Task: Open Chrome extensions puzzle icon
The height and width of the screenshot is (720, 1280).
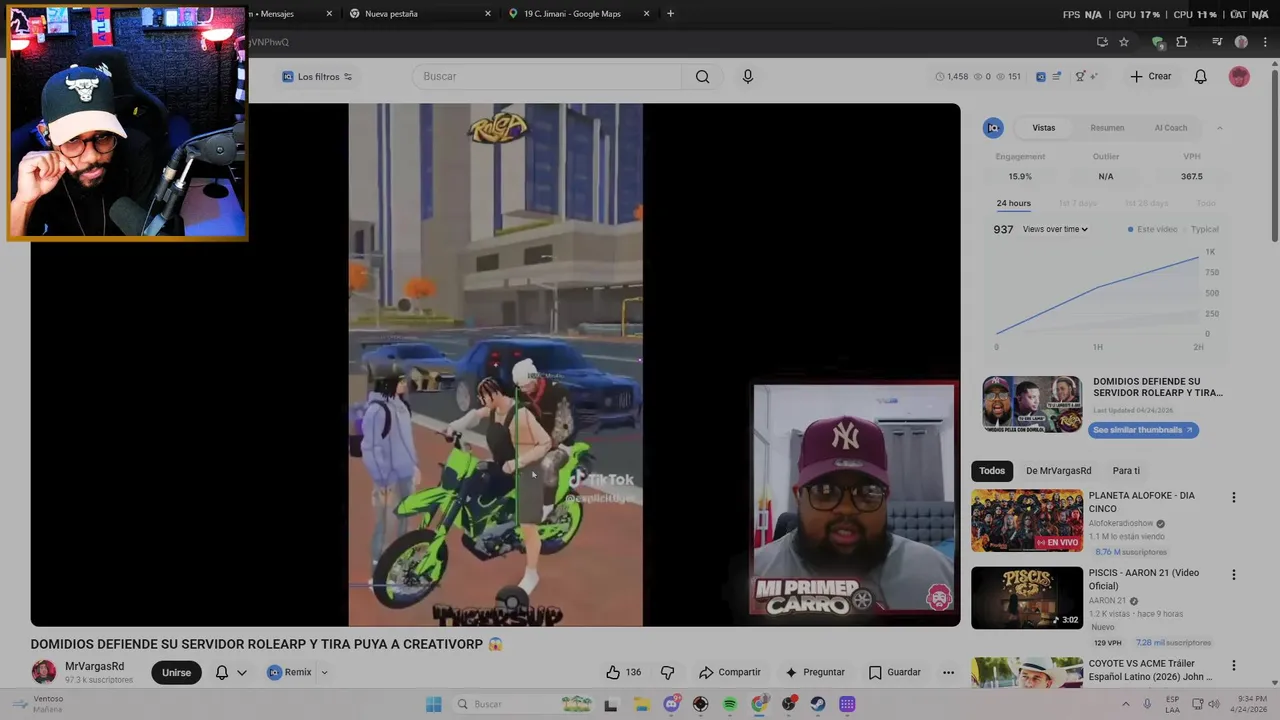Action: coord(1182,42)
